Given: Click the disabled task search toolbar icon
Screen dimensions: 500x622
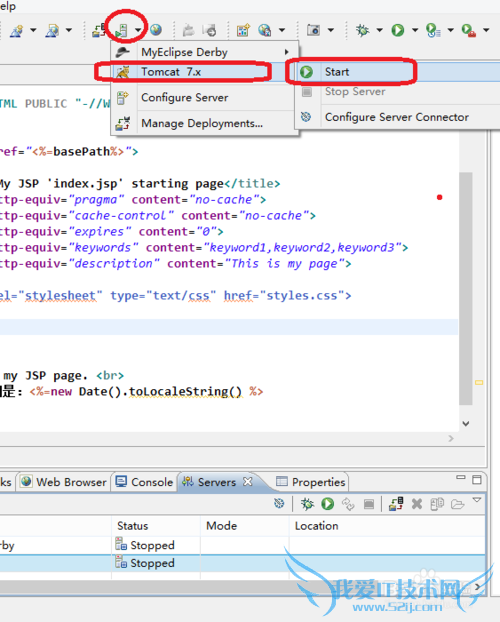Looking at the screenshot, I should 209,30.
